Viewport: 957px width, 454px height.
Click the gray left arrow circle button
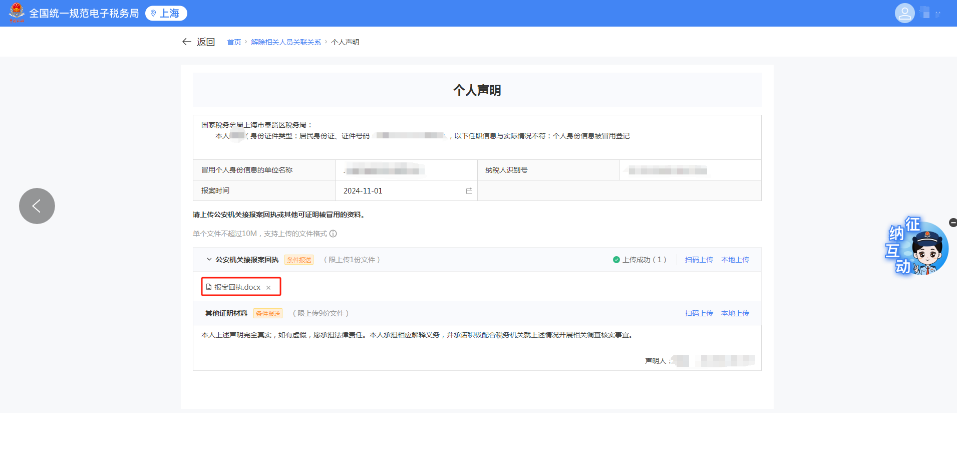click(x=37, y=206)
